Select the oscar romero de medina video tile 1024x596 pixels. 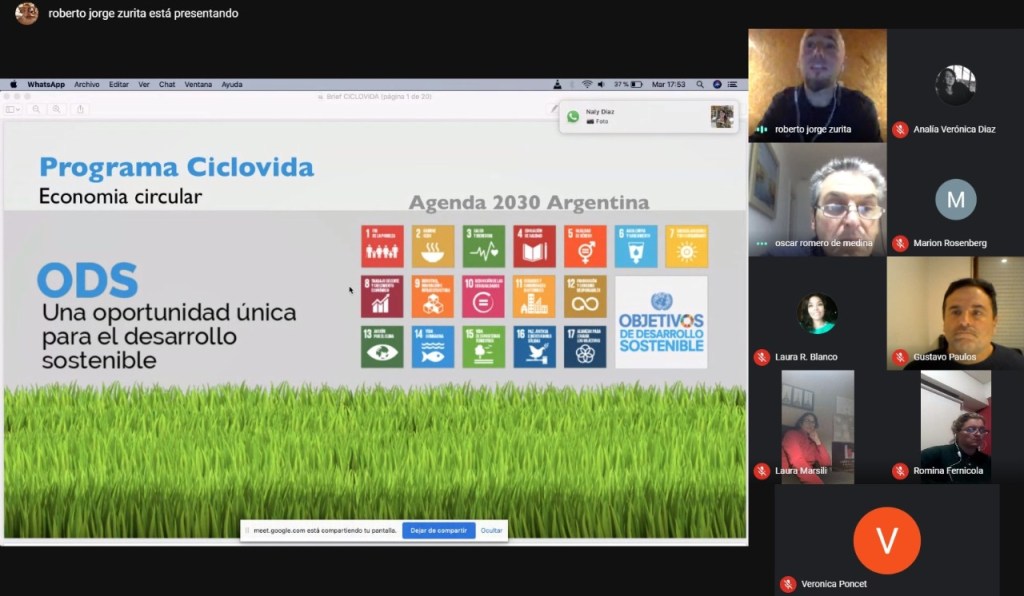click(x=817, y=199)
